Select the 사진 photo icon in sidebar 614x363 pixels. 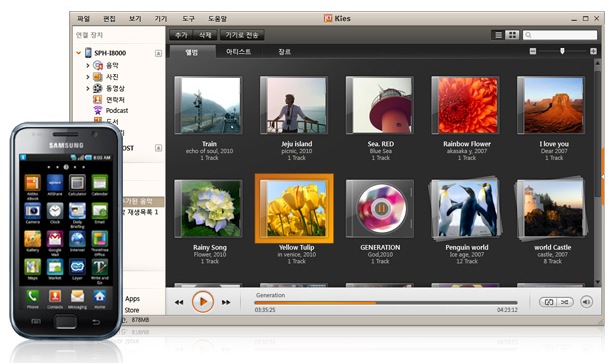tap(98, 77)
